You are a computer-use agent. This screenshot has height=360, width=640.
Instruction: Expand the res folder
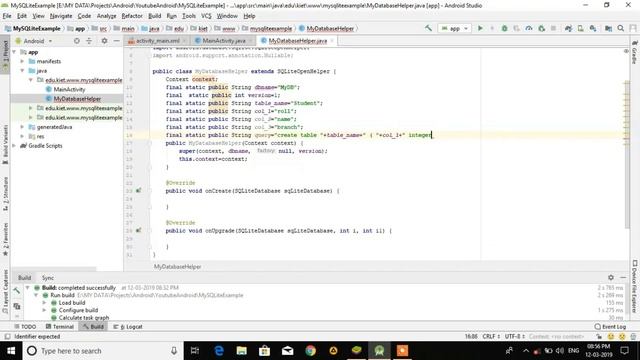point(22,136)
